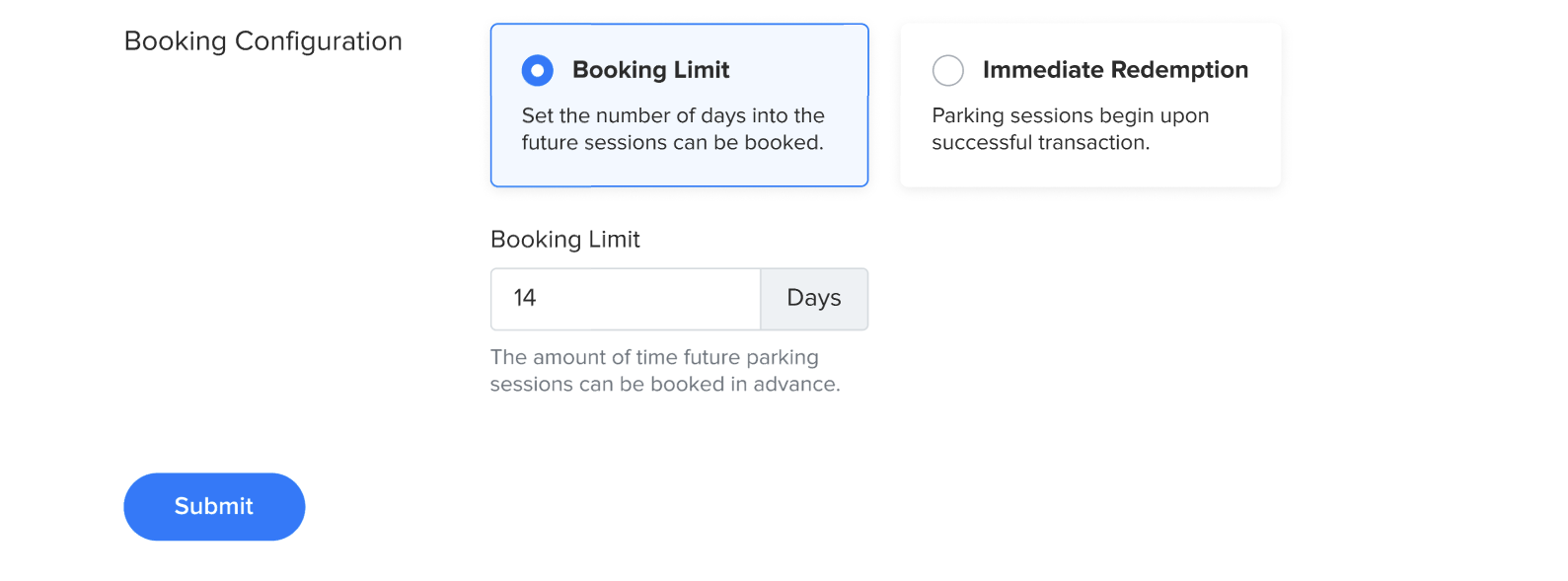Click the Submit button
Viewport: 1568px width, 581px height.
pyautogui.click(x=214, y=506)
